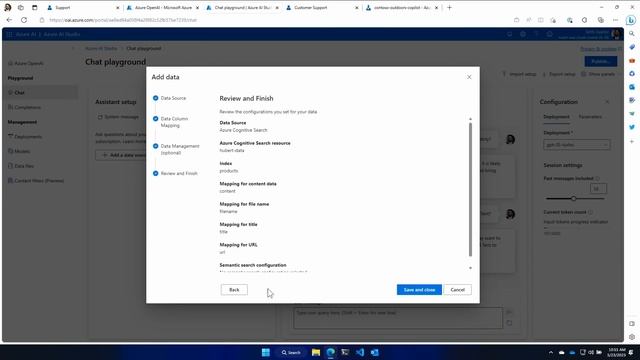Click Past messages included slider
Image resolution: width=640 pixels, height=360 pixels.
pyautogui.click(x=575, y=199)
